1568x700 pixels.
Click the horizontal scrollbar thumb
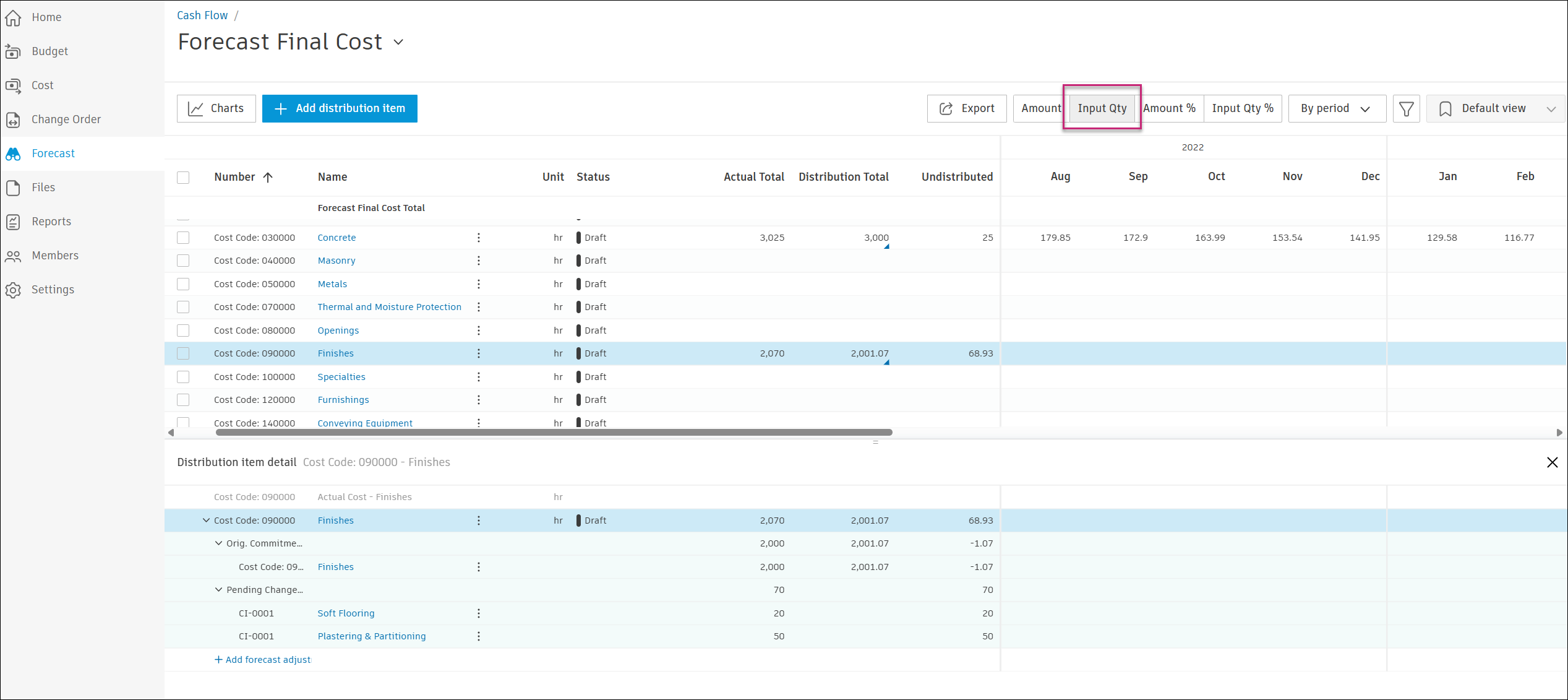[554, 433]
